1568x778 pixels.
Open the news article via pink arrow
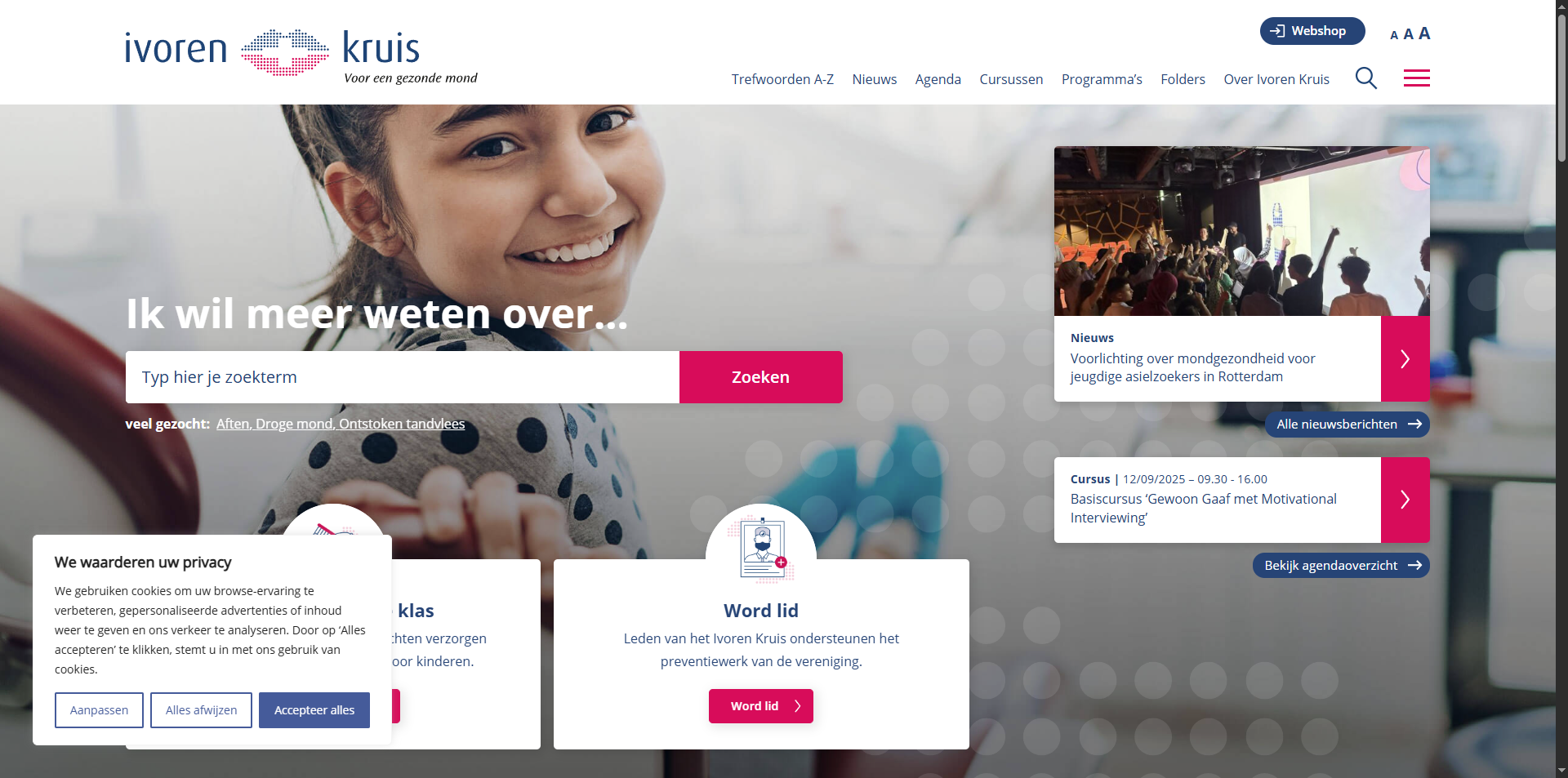pos(1405,358)
